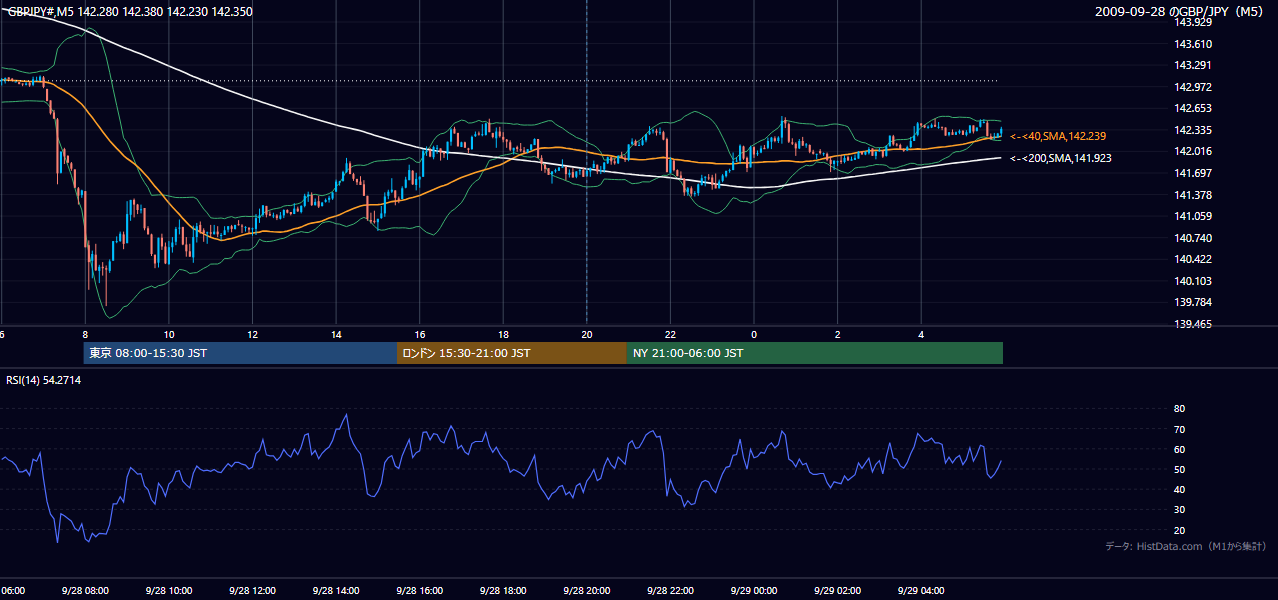
Task: Click the 140.740 price axis label
Action: 1194,238
